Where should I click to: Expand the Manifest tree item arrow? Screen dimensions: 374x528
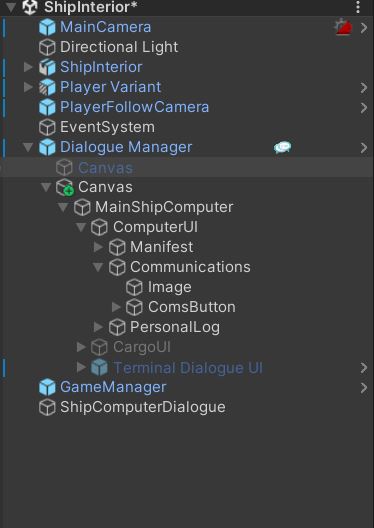[98, 247]
